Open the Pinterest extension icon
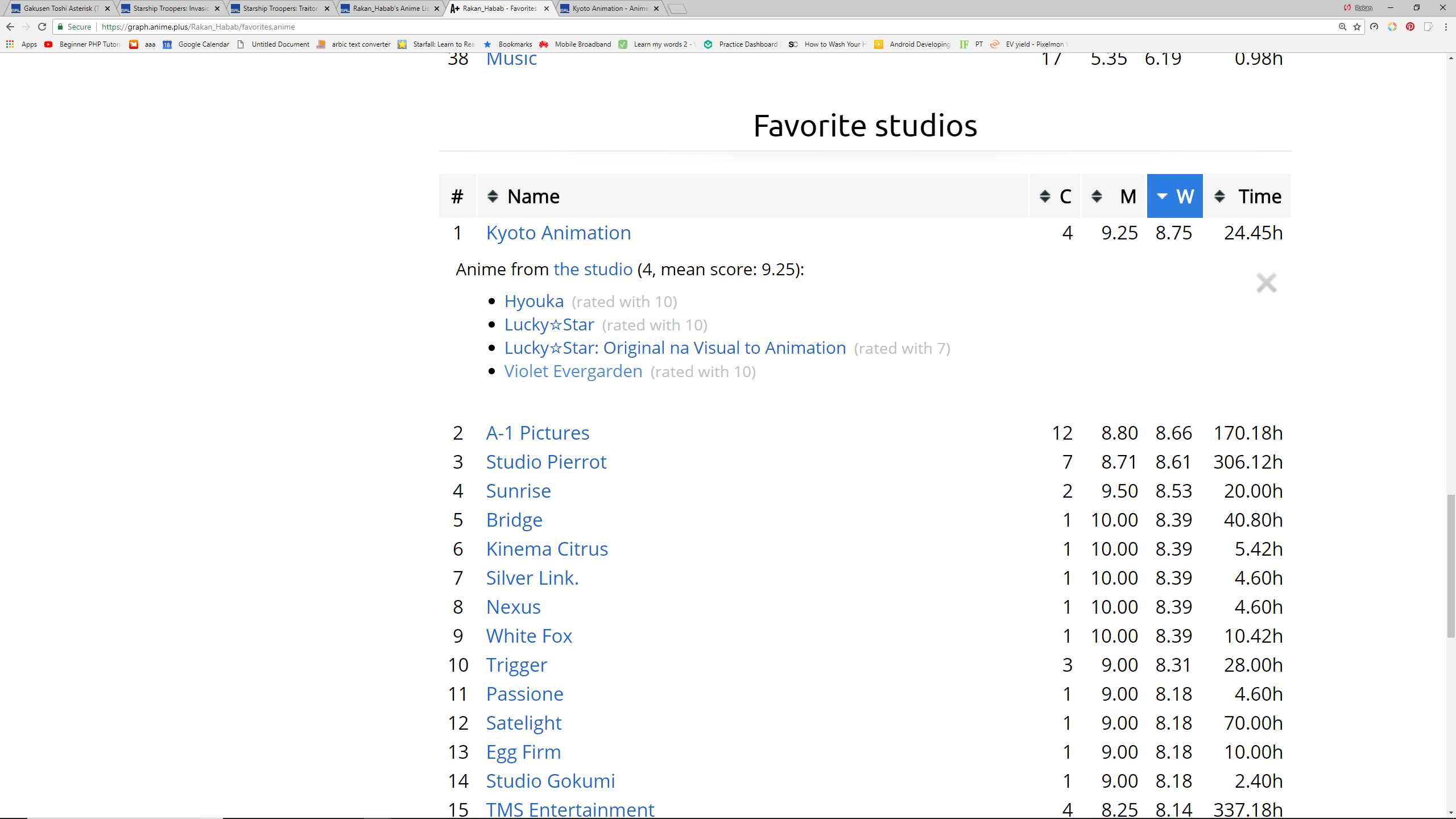 pos(1410,27)
